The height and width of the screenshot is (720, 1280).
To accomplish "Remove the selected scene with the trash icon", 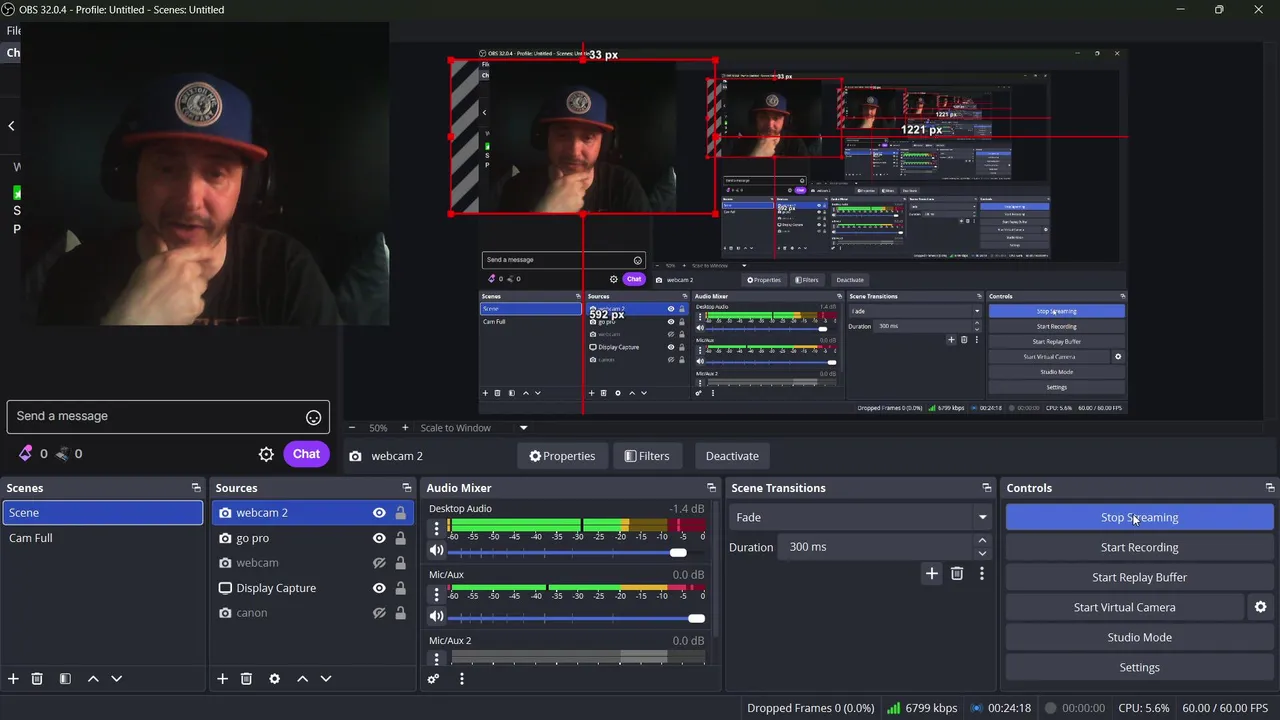I will tap(37, 679).
